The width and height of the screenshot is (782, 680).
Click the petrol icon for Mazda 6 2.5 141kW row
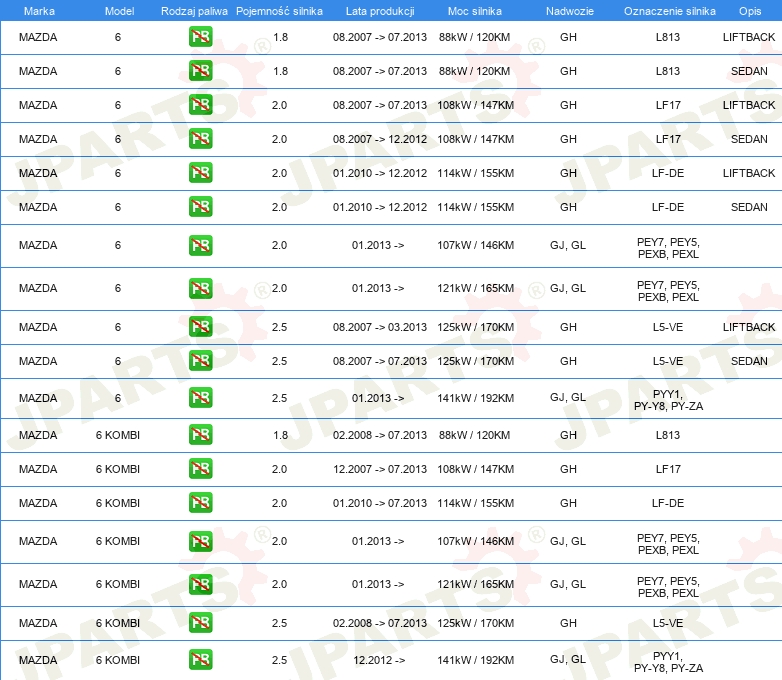pyautogui.click(x=200, y=398)
